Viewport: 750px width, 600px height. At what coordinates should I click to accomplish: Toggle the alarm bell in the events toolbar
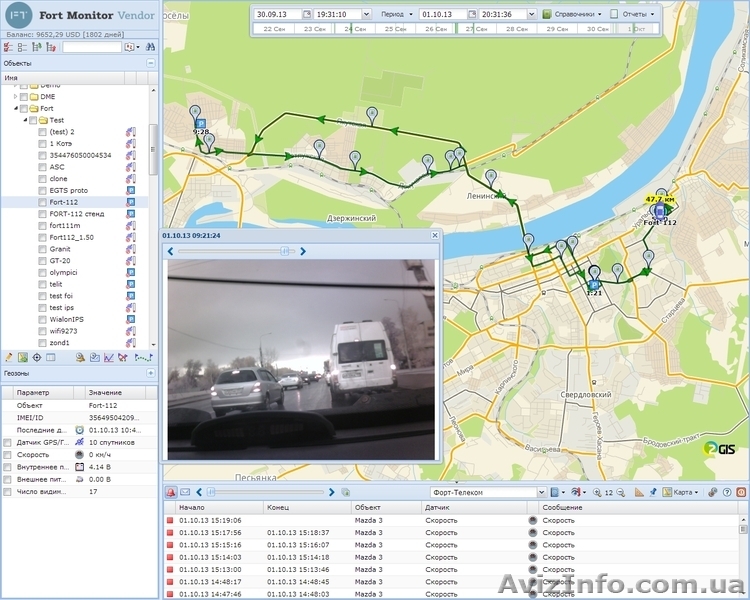pos(171,492)
